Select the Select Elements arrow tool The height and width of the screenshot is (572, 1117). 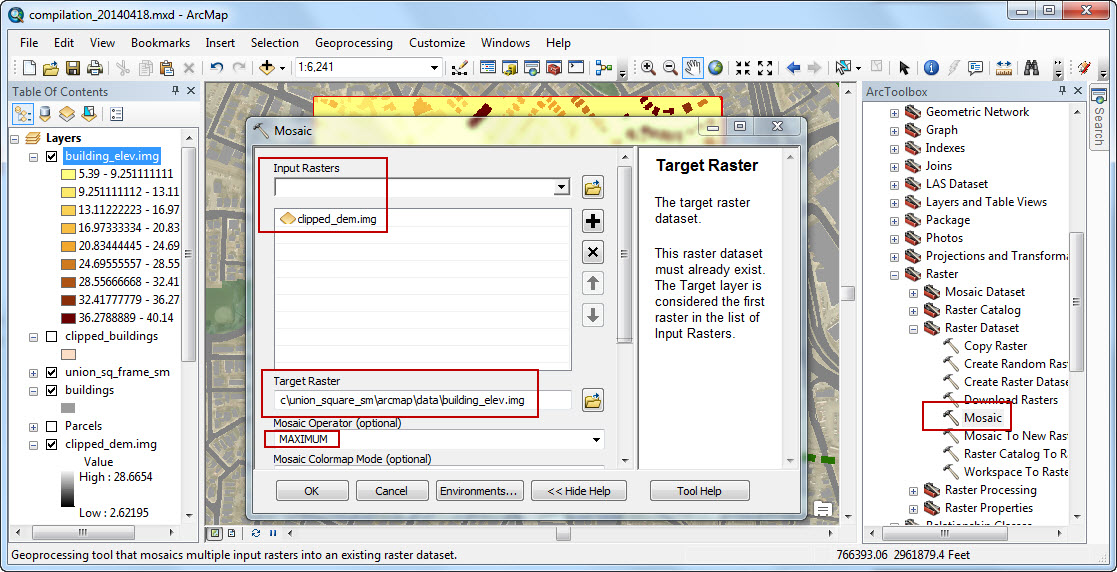coord(904,68)
